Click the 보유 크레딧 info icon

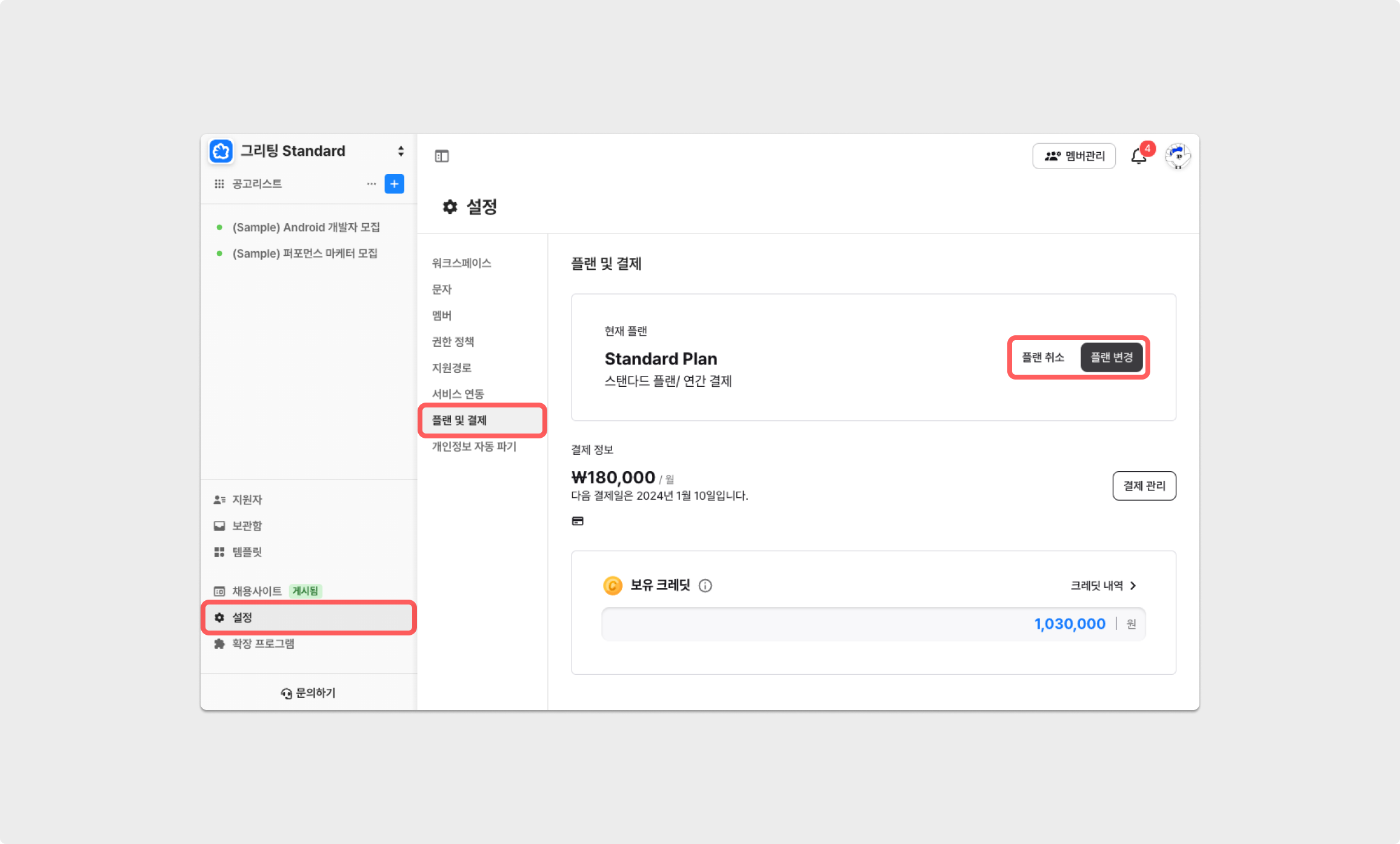pos(705,586)
